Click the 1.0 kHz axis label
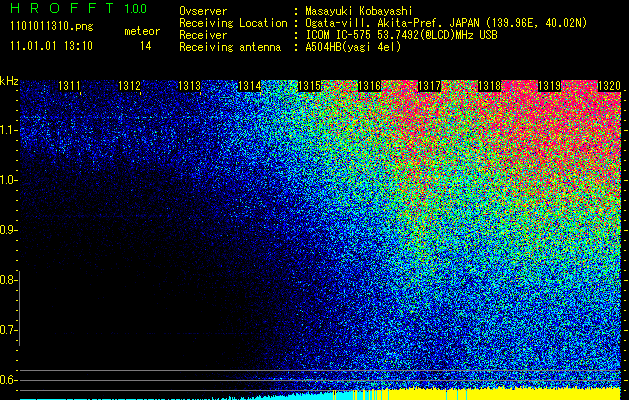Viewport: 629px width, 400px height. [8, 181]
